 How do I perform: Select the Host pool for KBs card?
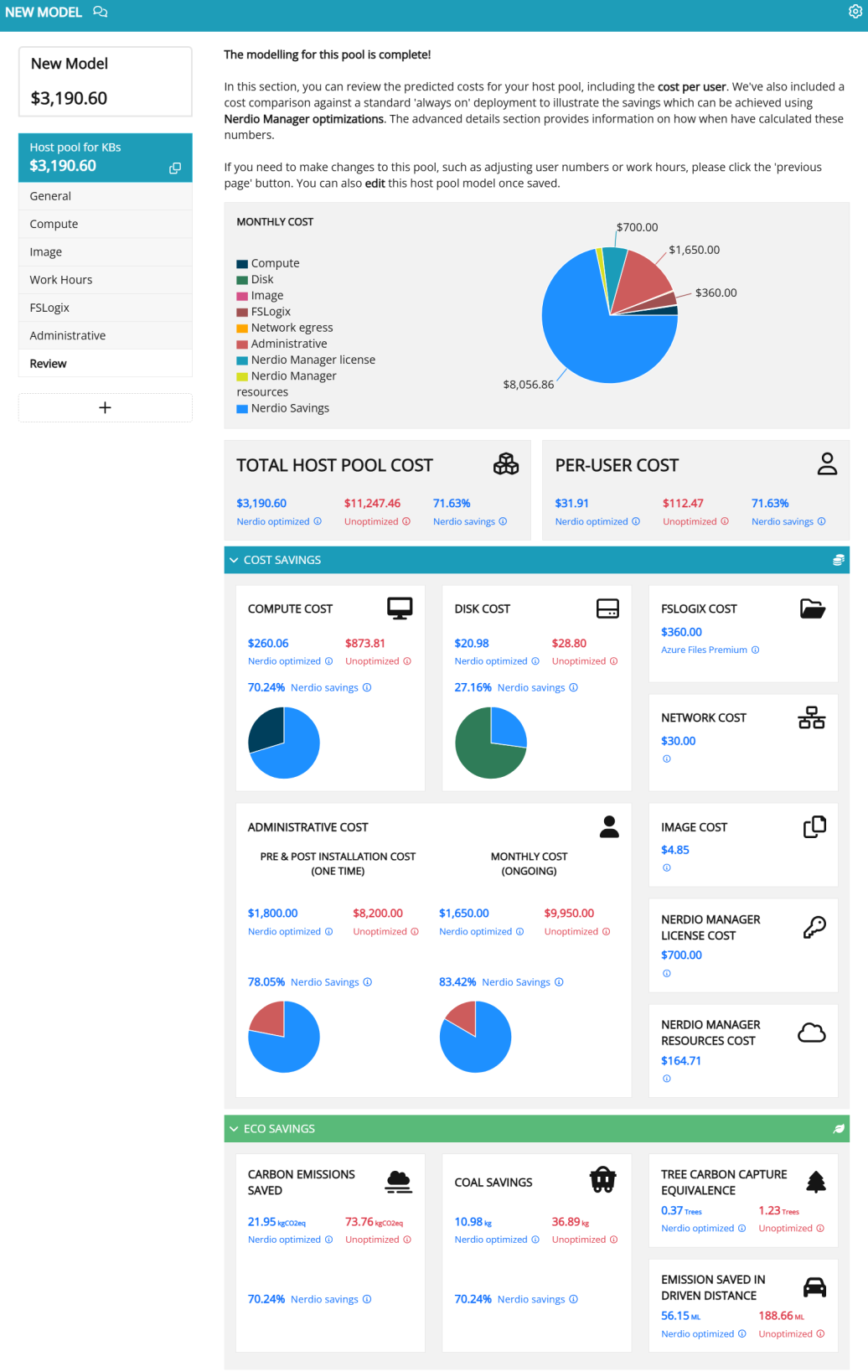106,157
